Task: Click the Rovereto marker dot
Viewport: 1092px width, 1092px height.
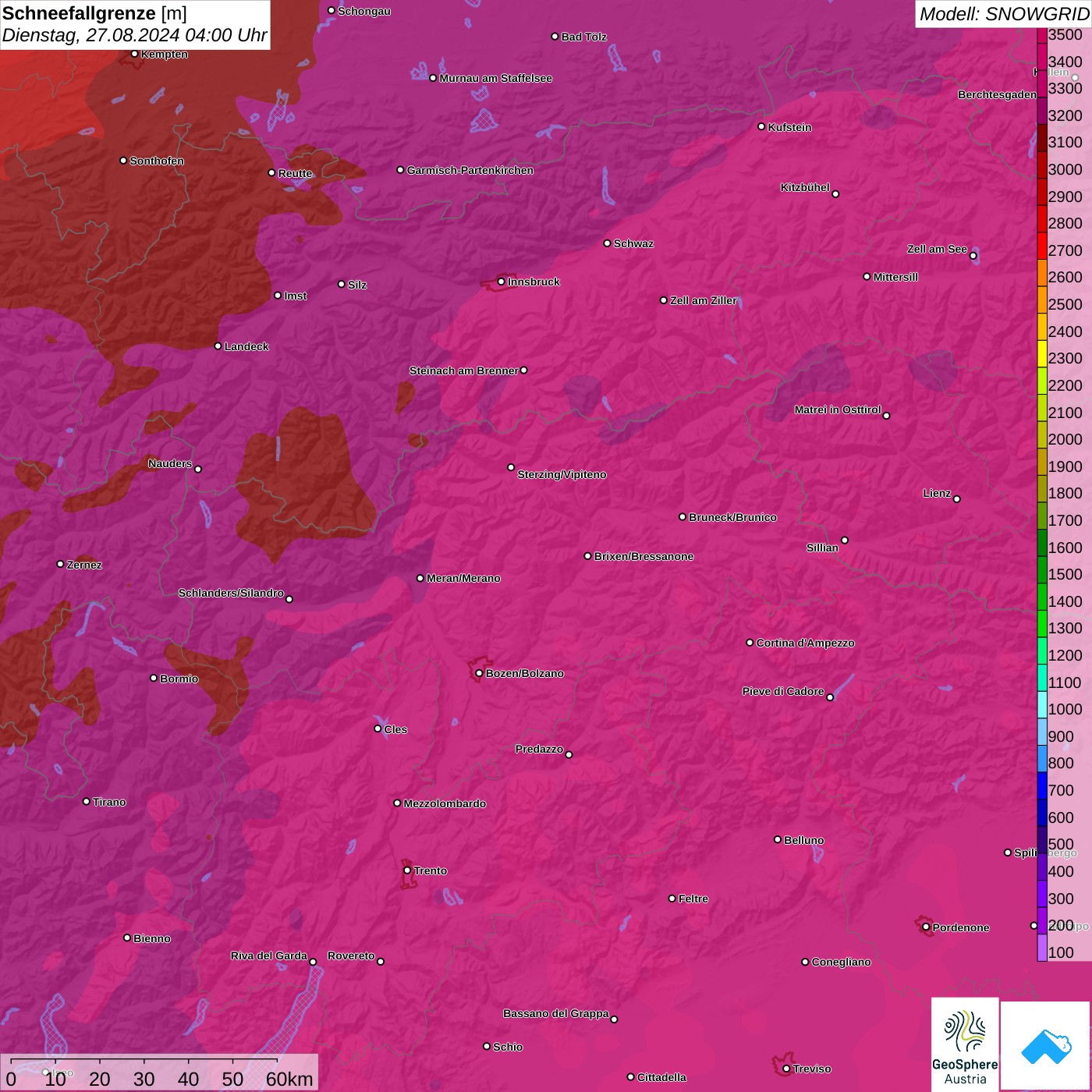Action: point(381,961)
